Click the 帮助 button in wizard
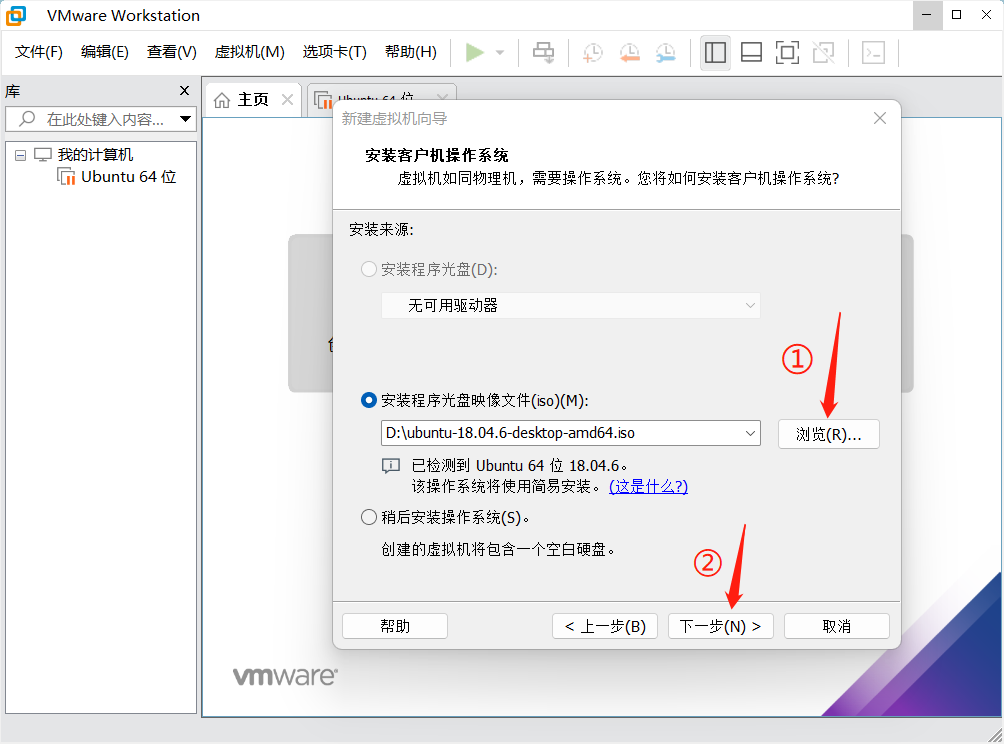Screen dimensions: 1004x744 pyautogui.click(x=395, y=626)
